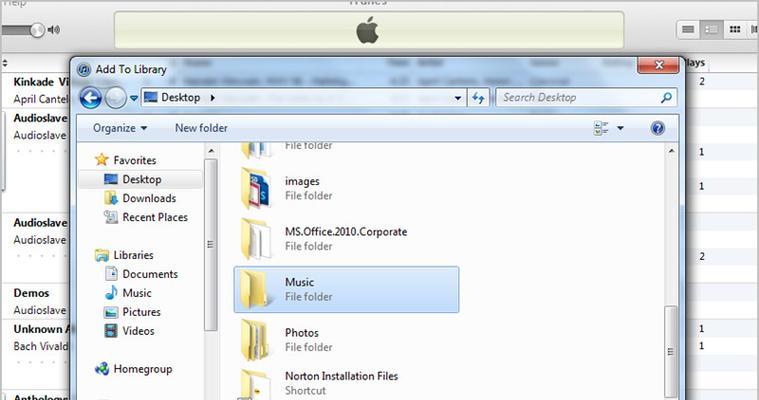759x400 pixels.
Task: Select Kinkade album row in iTunes
Action: click(x=41, y=82)
